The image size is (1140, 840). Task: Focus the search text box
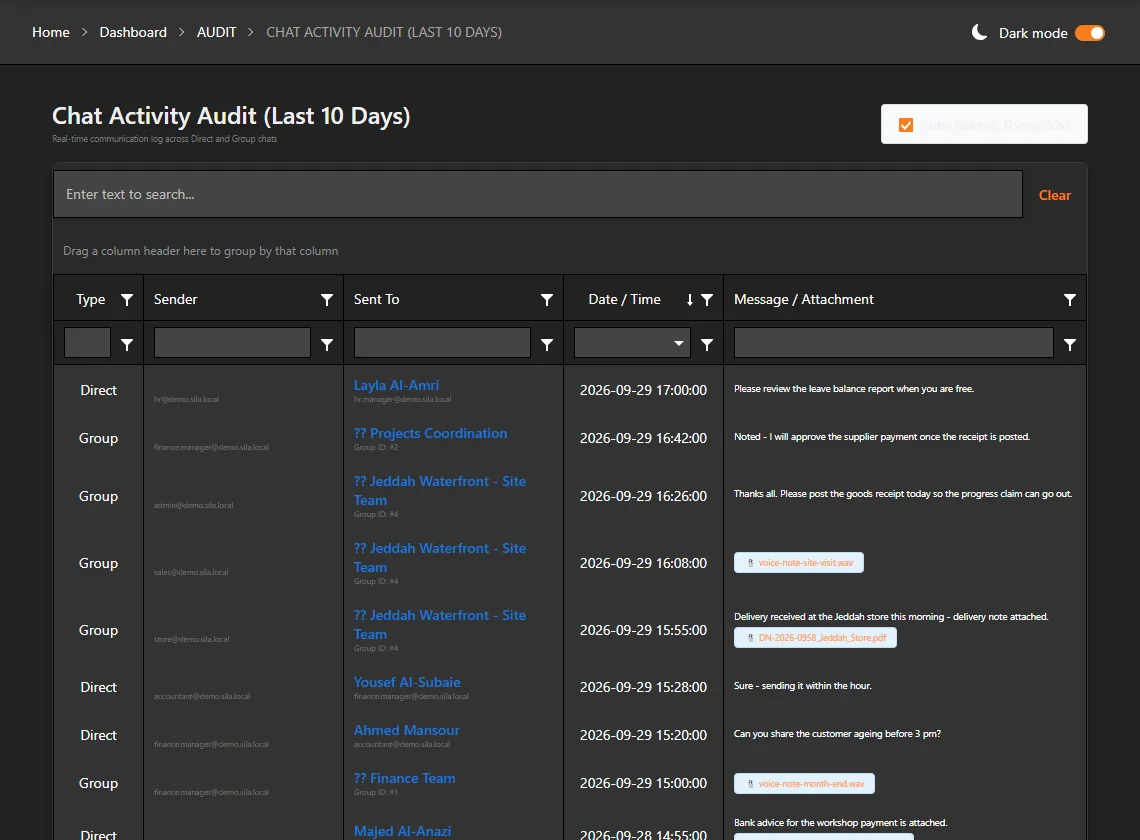coord(538,194)
